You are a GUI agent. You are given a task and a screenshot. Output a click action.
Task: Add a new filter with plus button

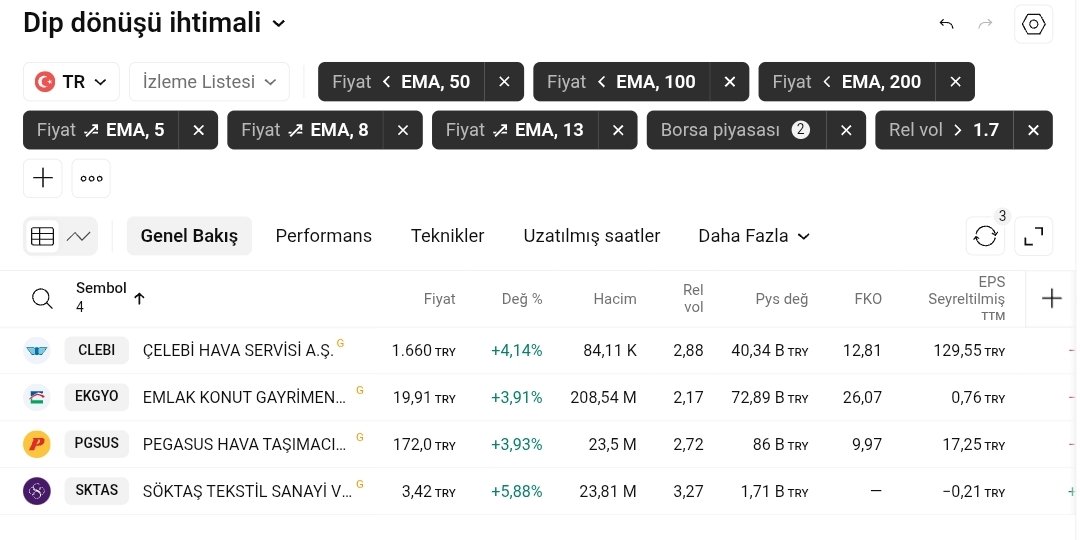click(x=43, y=178)
